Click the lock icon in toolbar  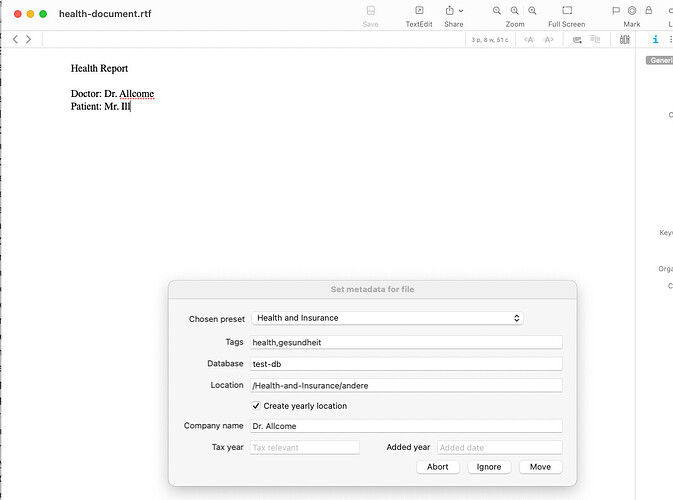tap(649, 11)
